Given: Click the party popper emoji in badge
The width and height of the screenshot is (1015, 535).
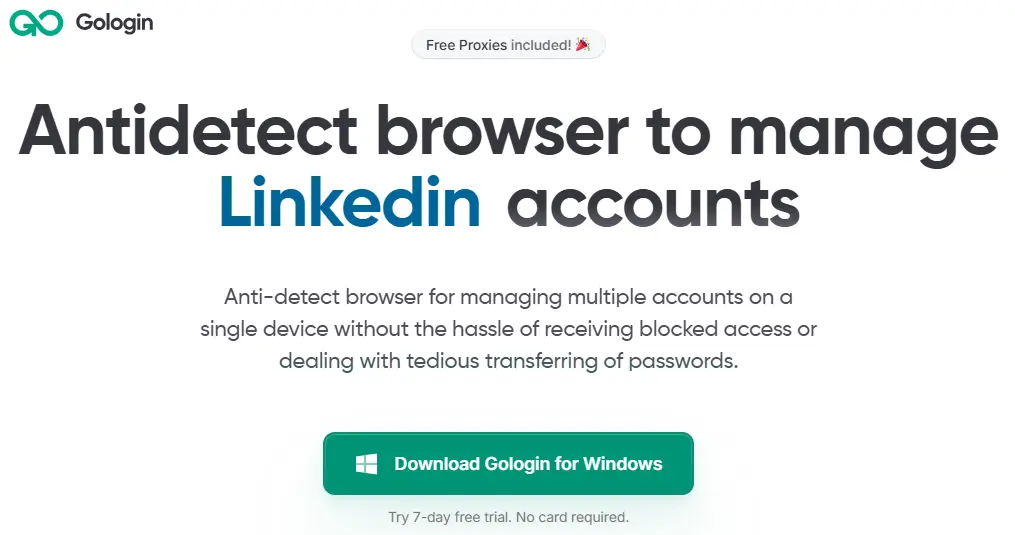Looking at the screenshot, I should click(583, 45).
